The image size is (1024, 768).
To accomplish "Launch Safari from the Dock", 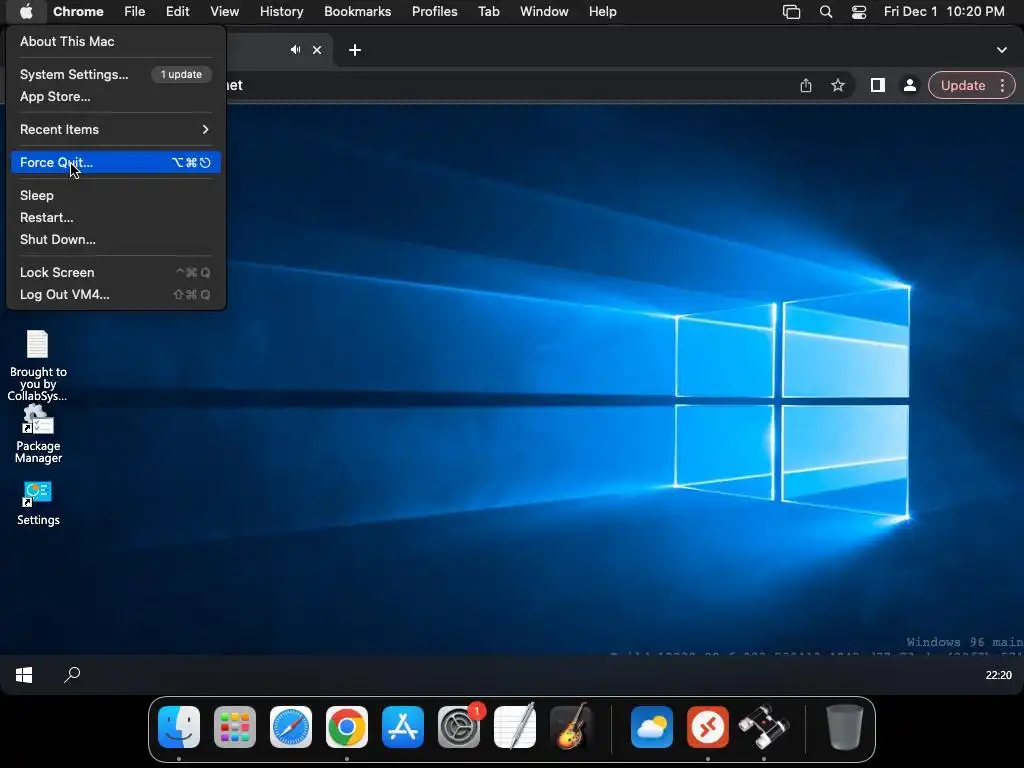I will (x=291, y=727).
